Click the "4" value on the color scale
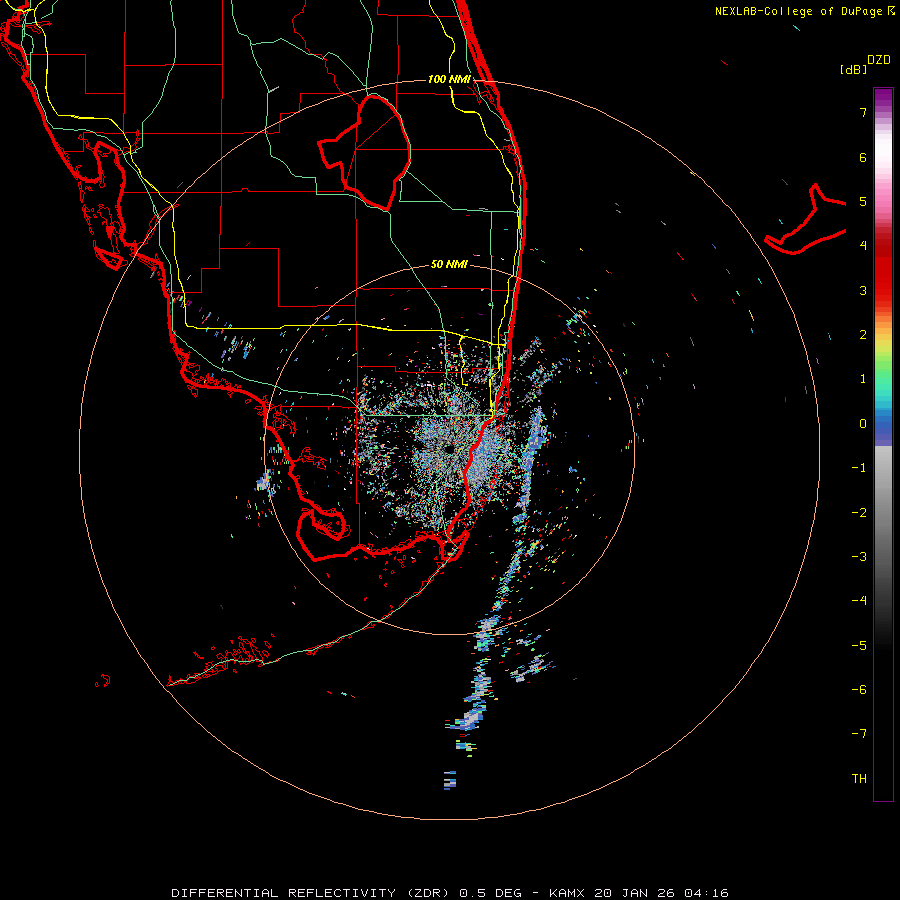 (x=863, y=246)
